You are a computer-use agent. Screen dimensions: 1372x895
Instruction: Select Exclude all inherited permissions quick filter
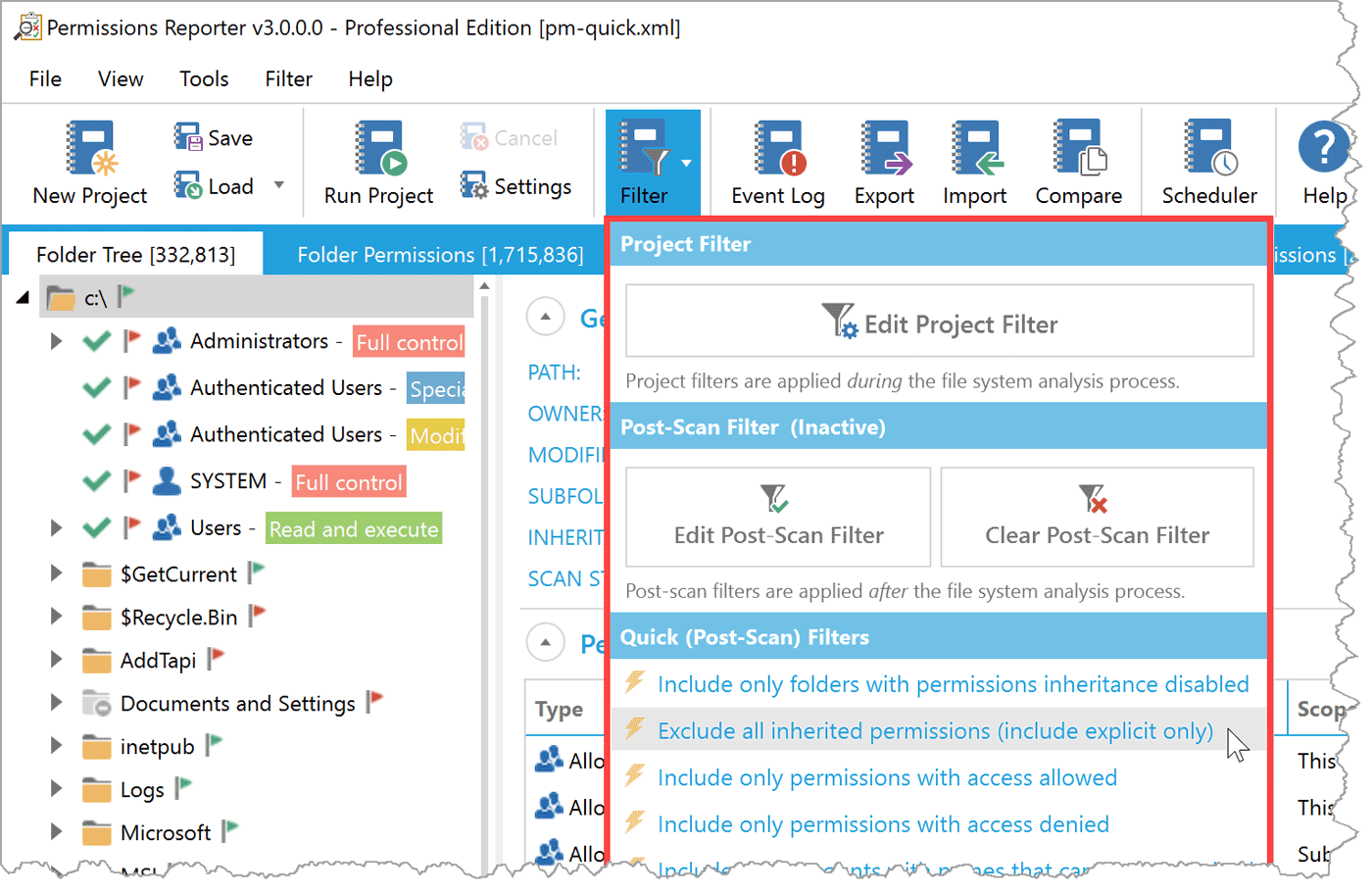point(936,731)
